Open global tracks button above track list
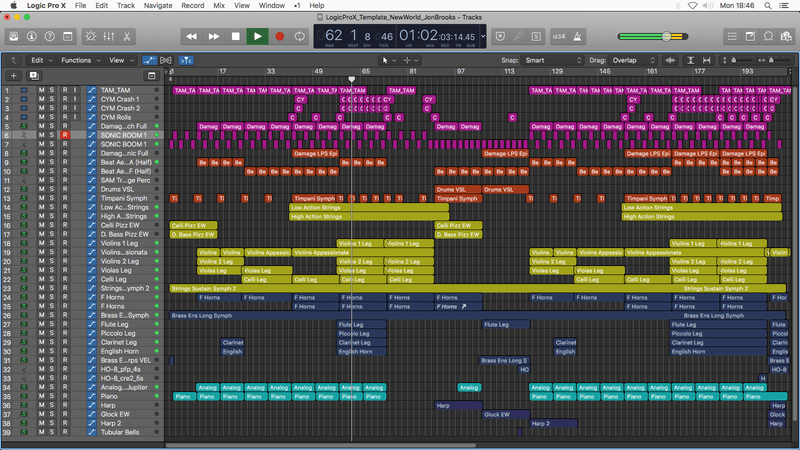This screenshot has height=450, width=800. (x=152, y=76)
